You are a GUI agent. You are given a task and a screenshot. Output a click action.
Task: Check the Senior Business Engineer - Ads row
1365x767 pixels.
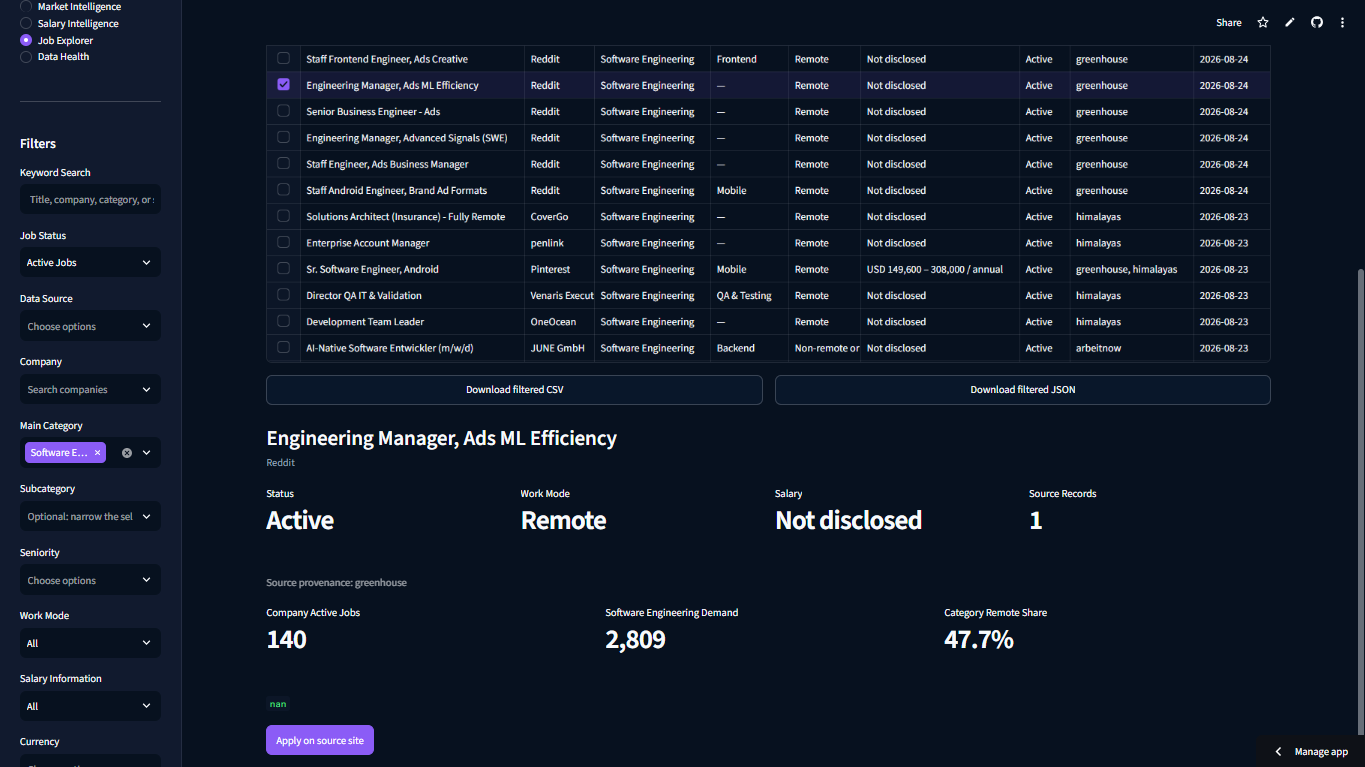pyautogui.click(x=284, y=111)
